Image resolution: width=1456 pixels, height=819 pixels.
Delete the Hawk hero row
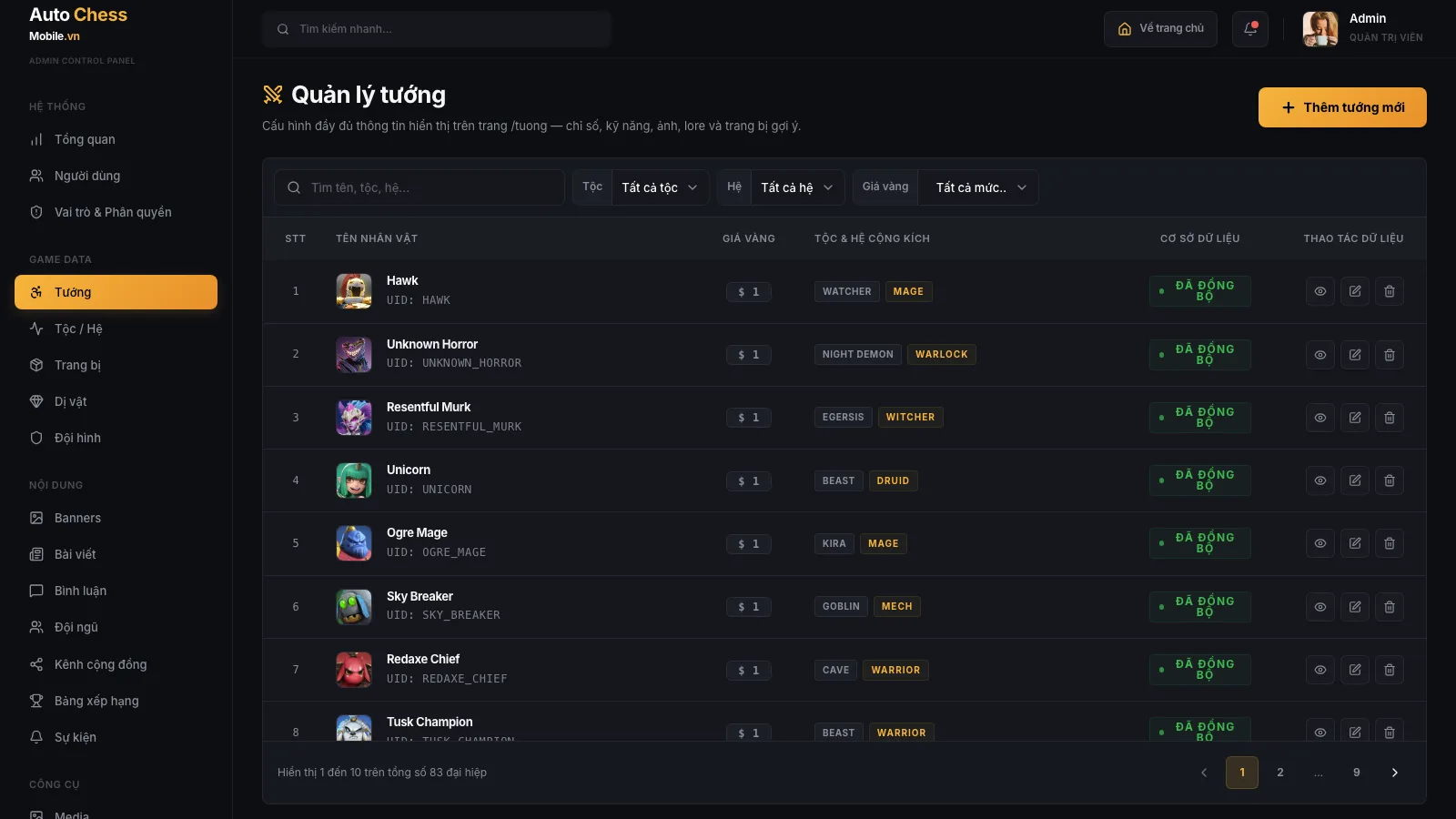tap(1390, 291)
